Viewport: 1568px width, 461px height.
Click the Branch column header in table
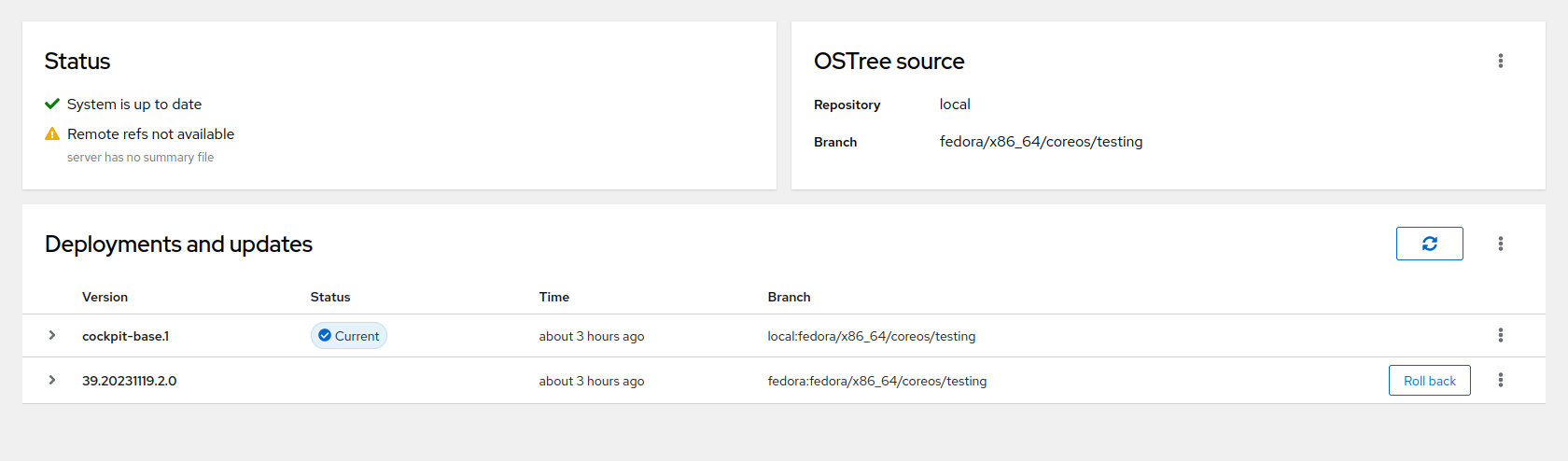(789, 297)
